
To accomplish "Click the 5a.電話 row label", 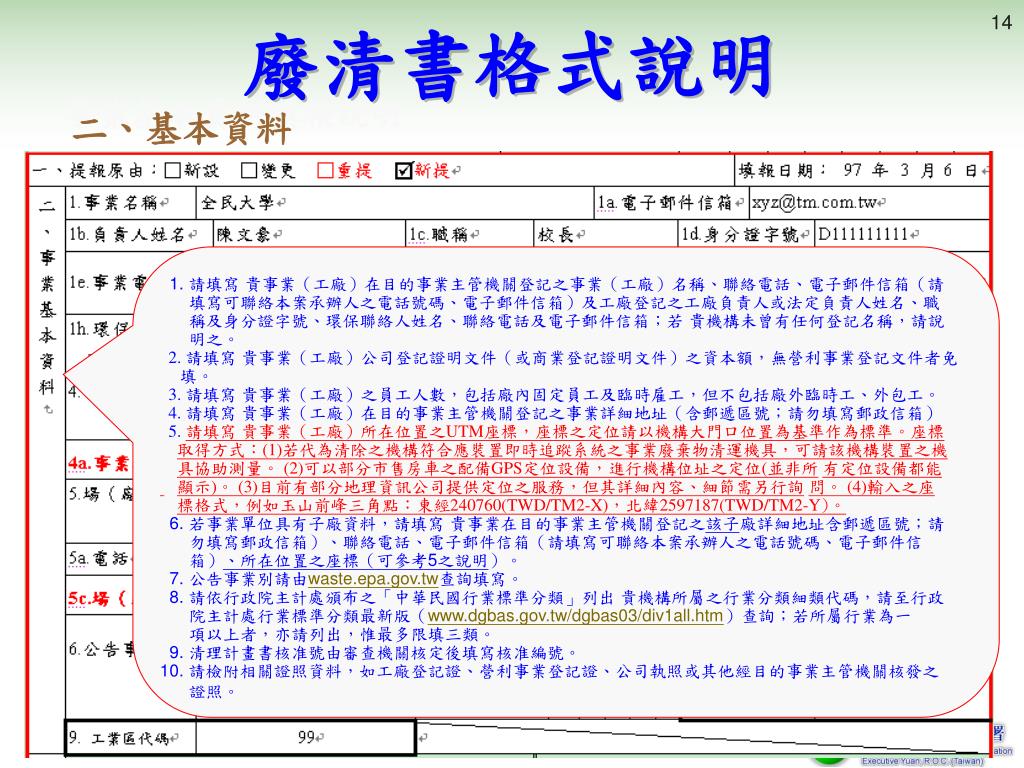I will (x=99, y=558).
